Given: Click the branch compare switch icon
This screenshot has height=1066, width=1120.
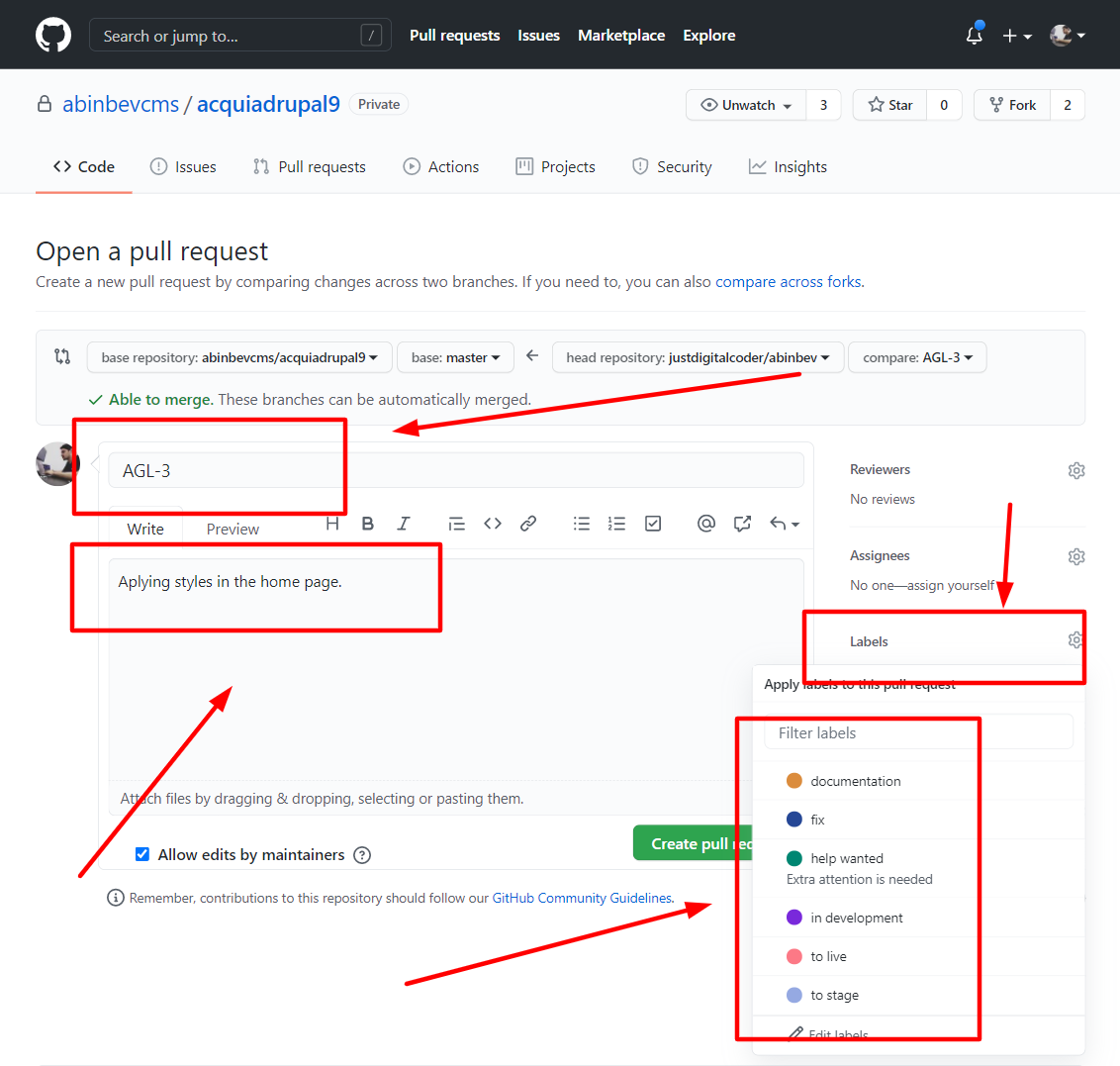Looking at the screenshot, I should (x=63, y=355).
